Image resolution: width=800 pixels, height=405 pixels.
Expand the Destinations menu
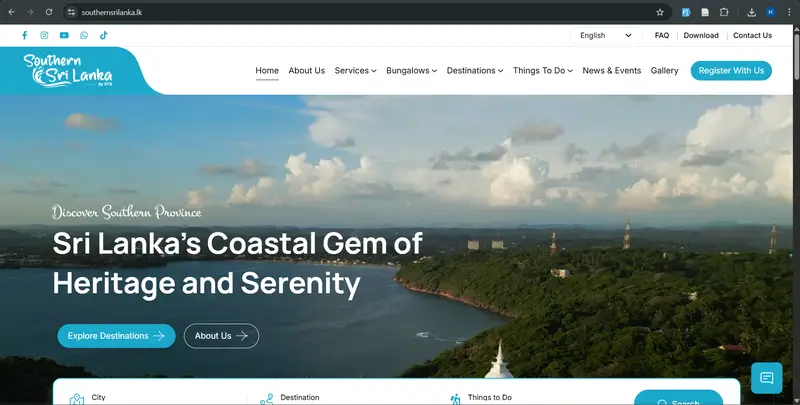pyautogui.click(x=475, y=70)
